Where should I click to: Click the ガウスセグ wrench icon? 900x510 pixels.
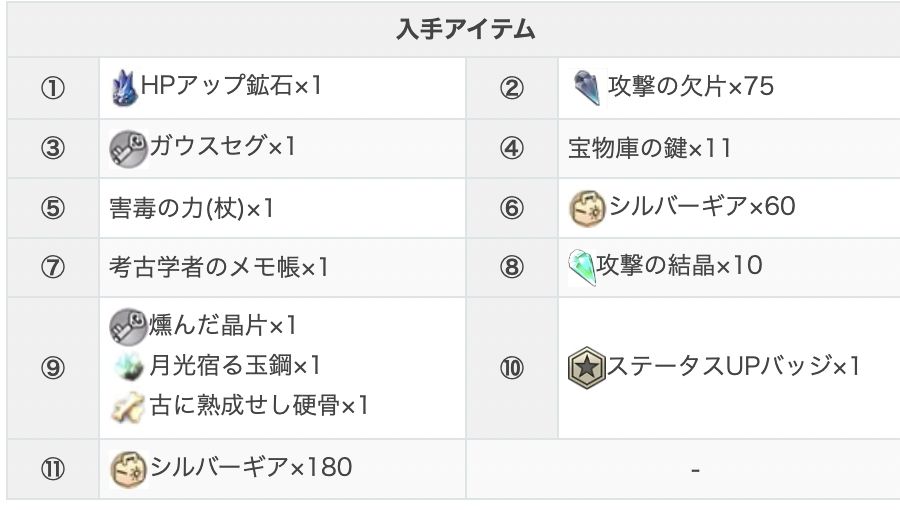(127, 148)
